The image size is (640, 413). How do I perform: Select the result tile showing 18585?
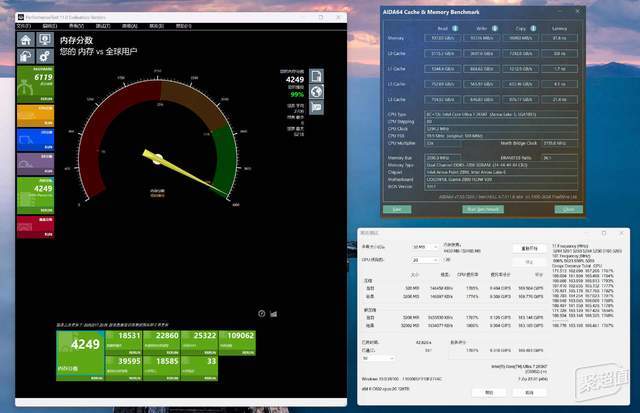click(x=162, y=369)
